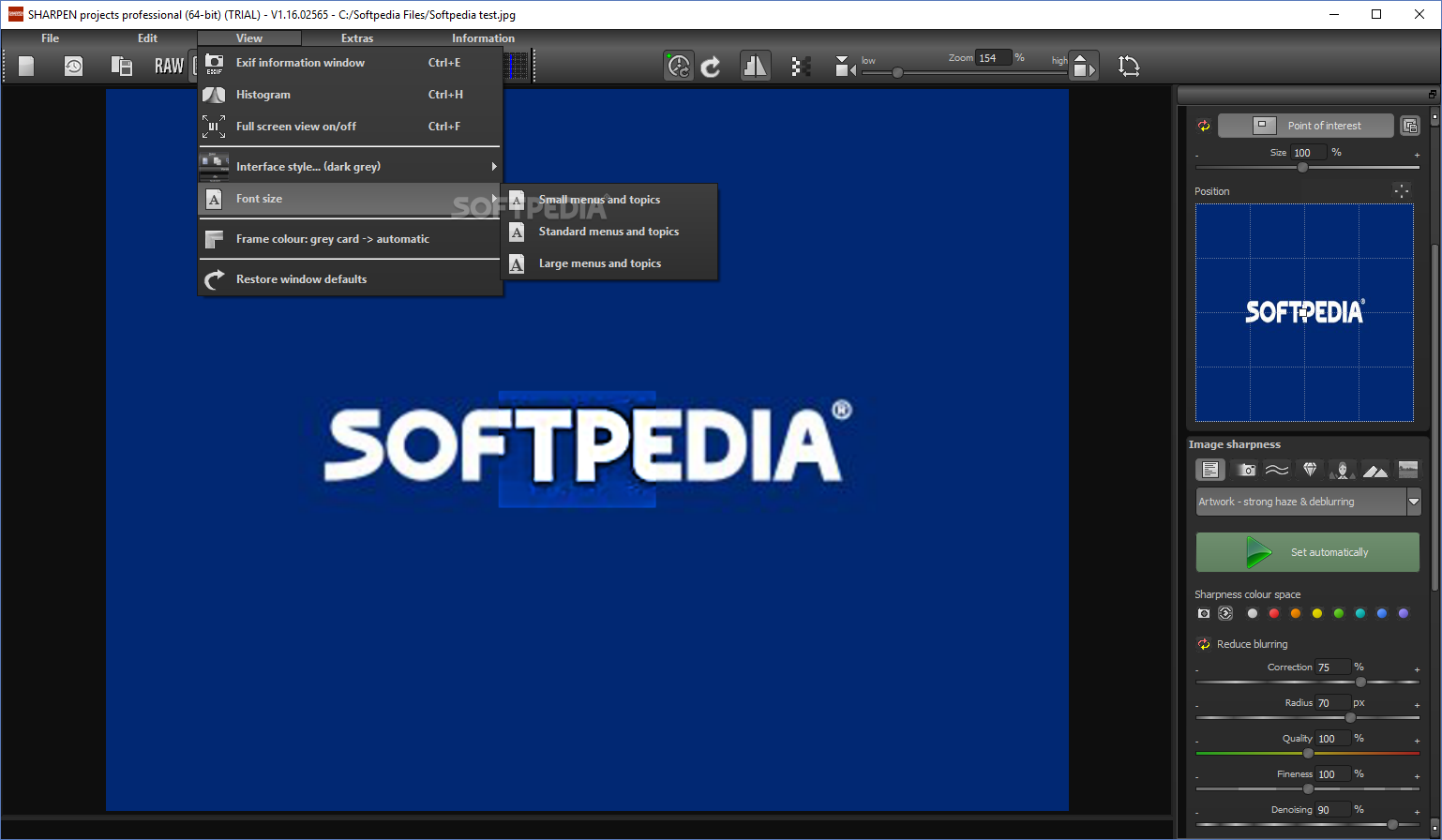Click the Reduce blurring reset arrows icon

(x=1204, y=644)
